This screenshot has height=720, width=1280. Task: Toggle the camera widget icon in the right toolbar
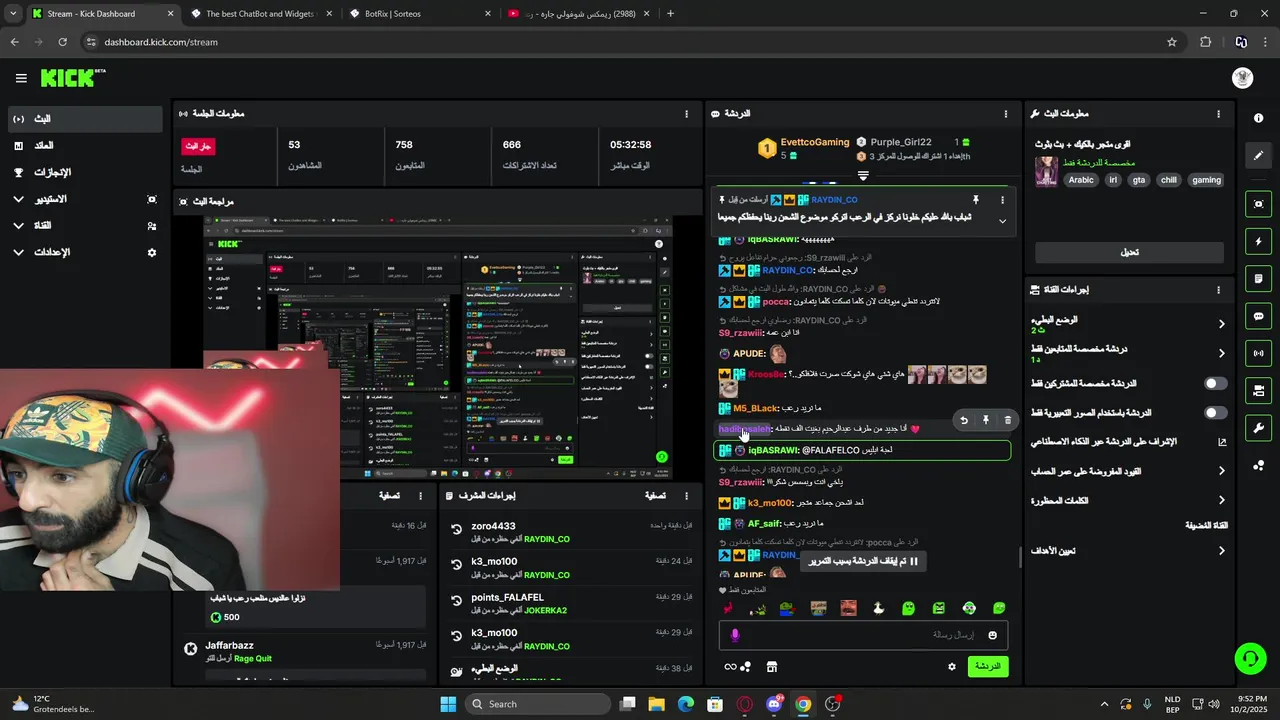coord(1258,390)
